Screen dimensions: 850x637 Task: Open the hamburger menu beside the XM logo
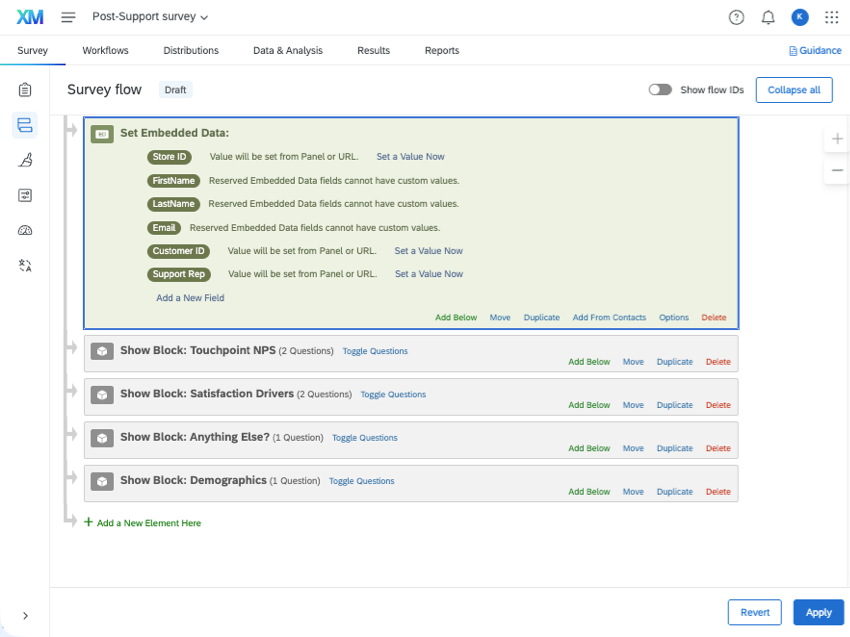pos(68,16)
